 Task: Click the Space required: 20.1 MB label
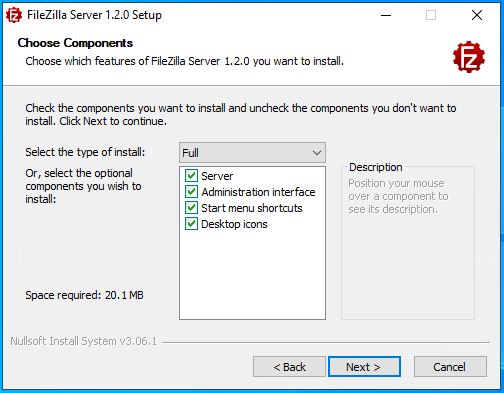(x=84, y=295)
